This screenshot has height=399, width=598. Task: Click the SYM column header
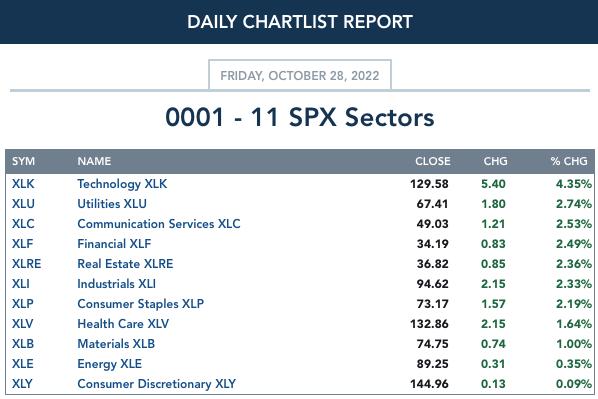pos(23,161)
